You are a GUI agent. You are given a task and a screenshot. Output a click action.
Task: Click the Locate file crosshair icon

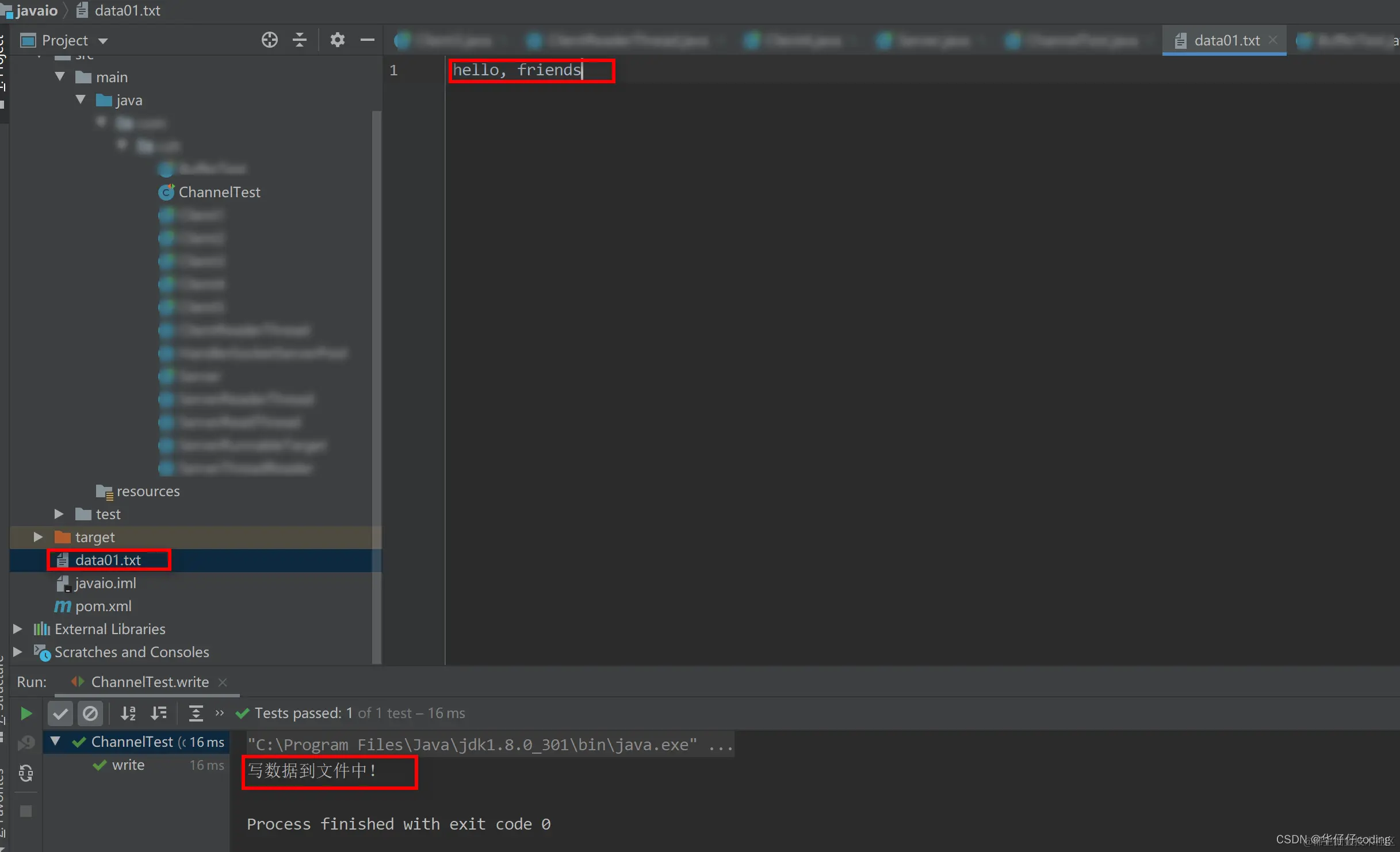[269, 40]
